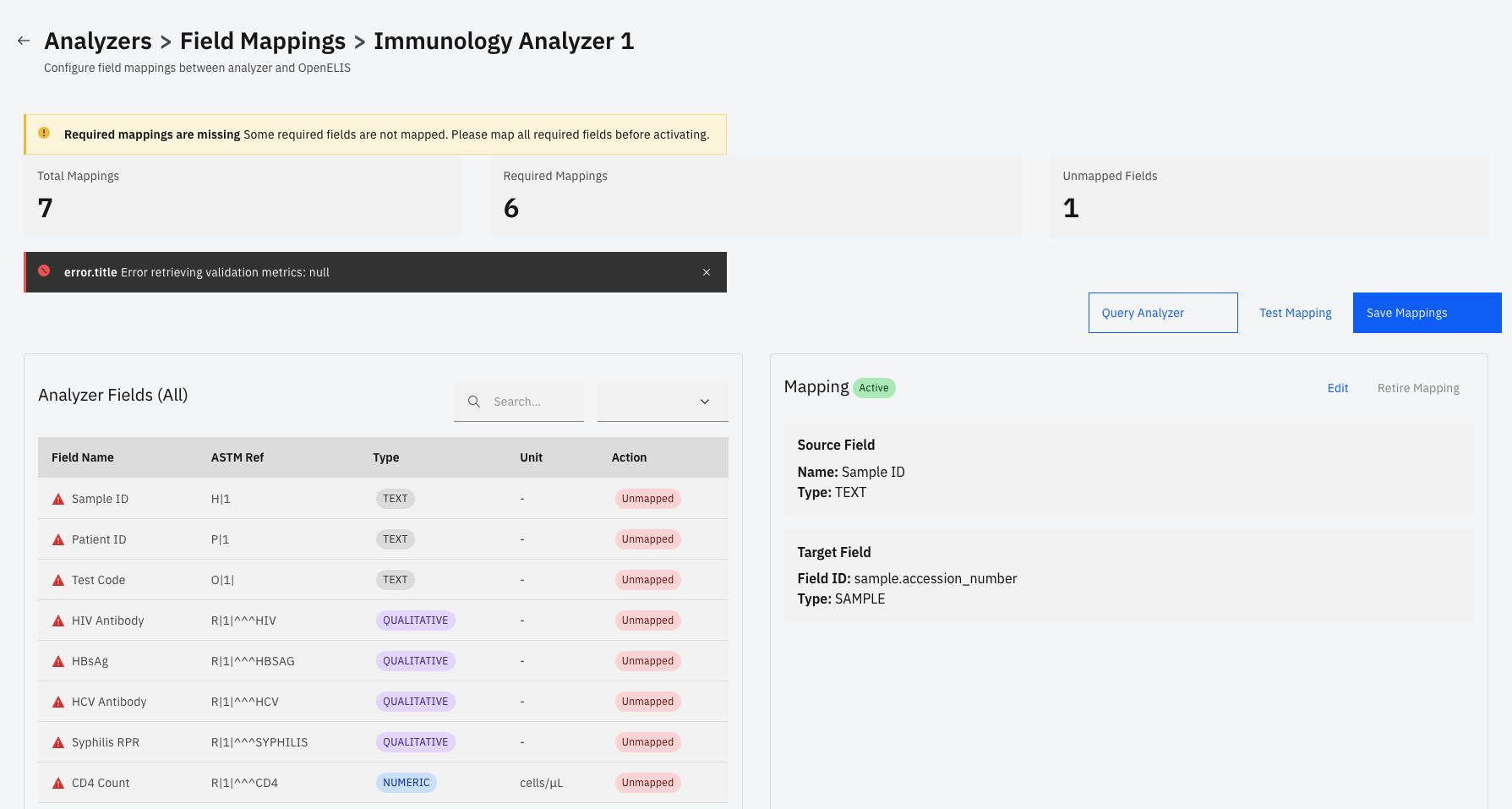Click the Immunology Analyzer 1 breadcrumb title
Image resolution: width=1512 pixels, height=809 pixels.
click(x=504, y=41)
